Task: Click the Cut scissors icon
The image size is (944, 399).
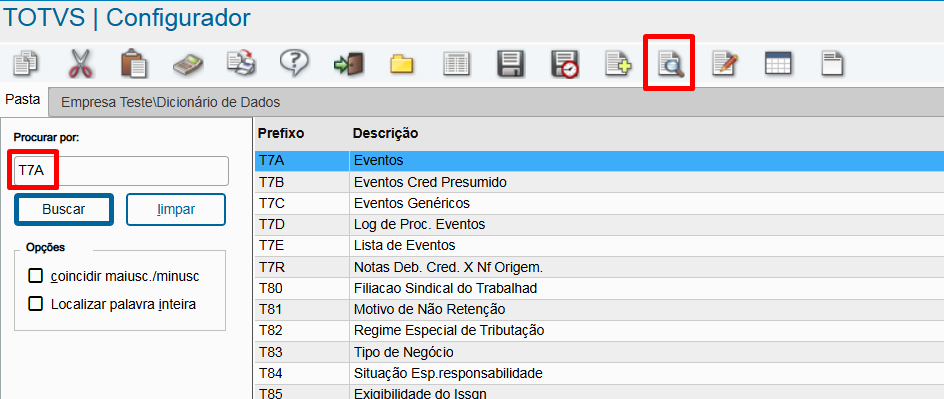Action: coord(80,63)
